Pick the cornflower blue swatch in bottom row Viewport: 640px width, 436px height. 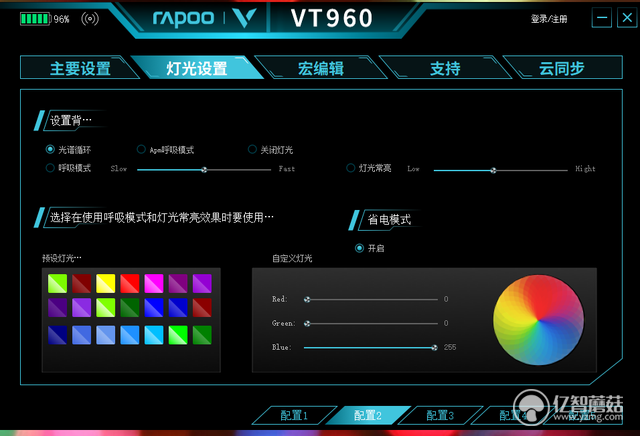[82, 335]
